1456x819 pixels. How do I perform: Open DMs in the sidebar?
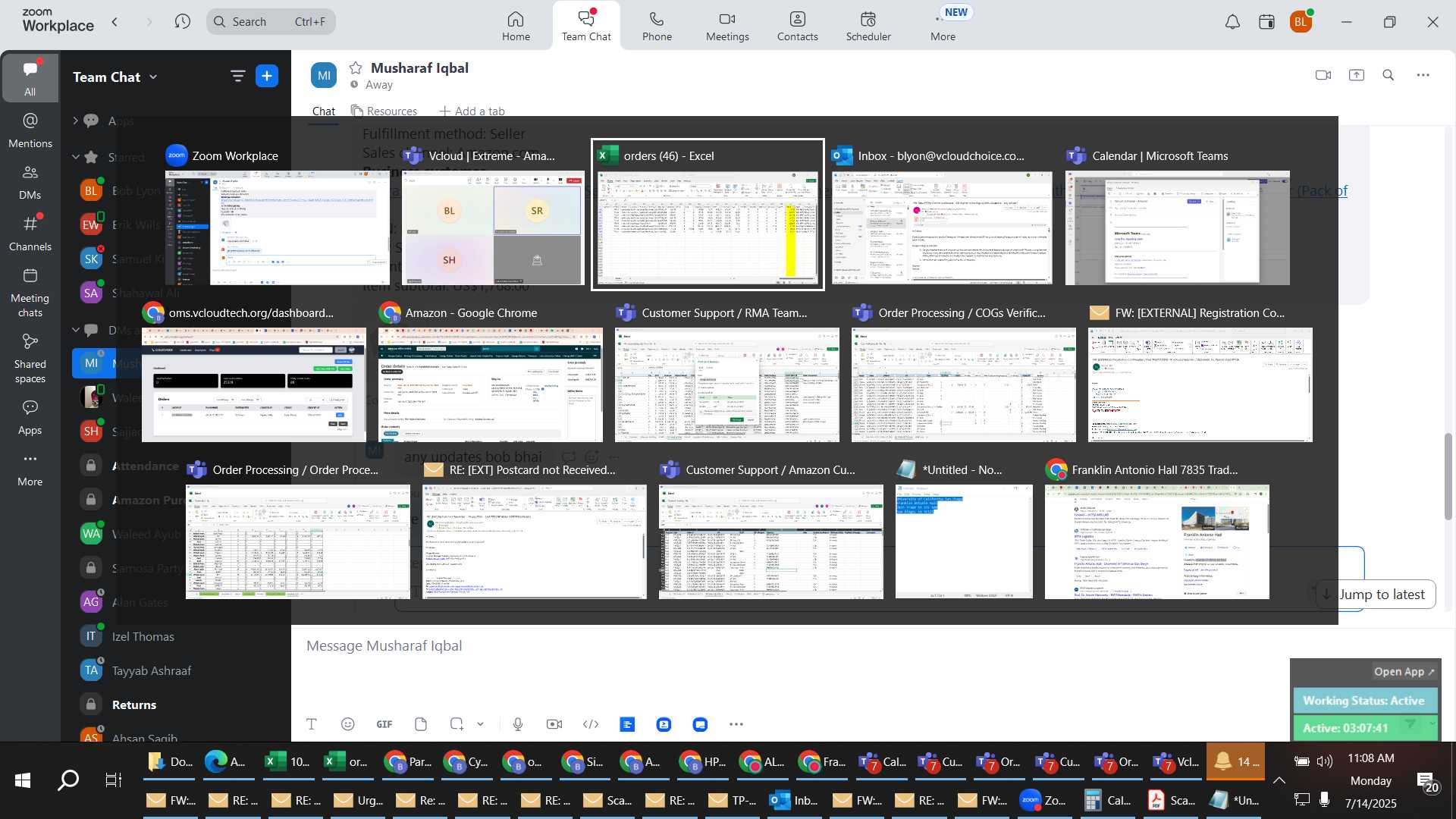point(30,182)
